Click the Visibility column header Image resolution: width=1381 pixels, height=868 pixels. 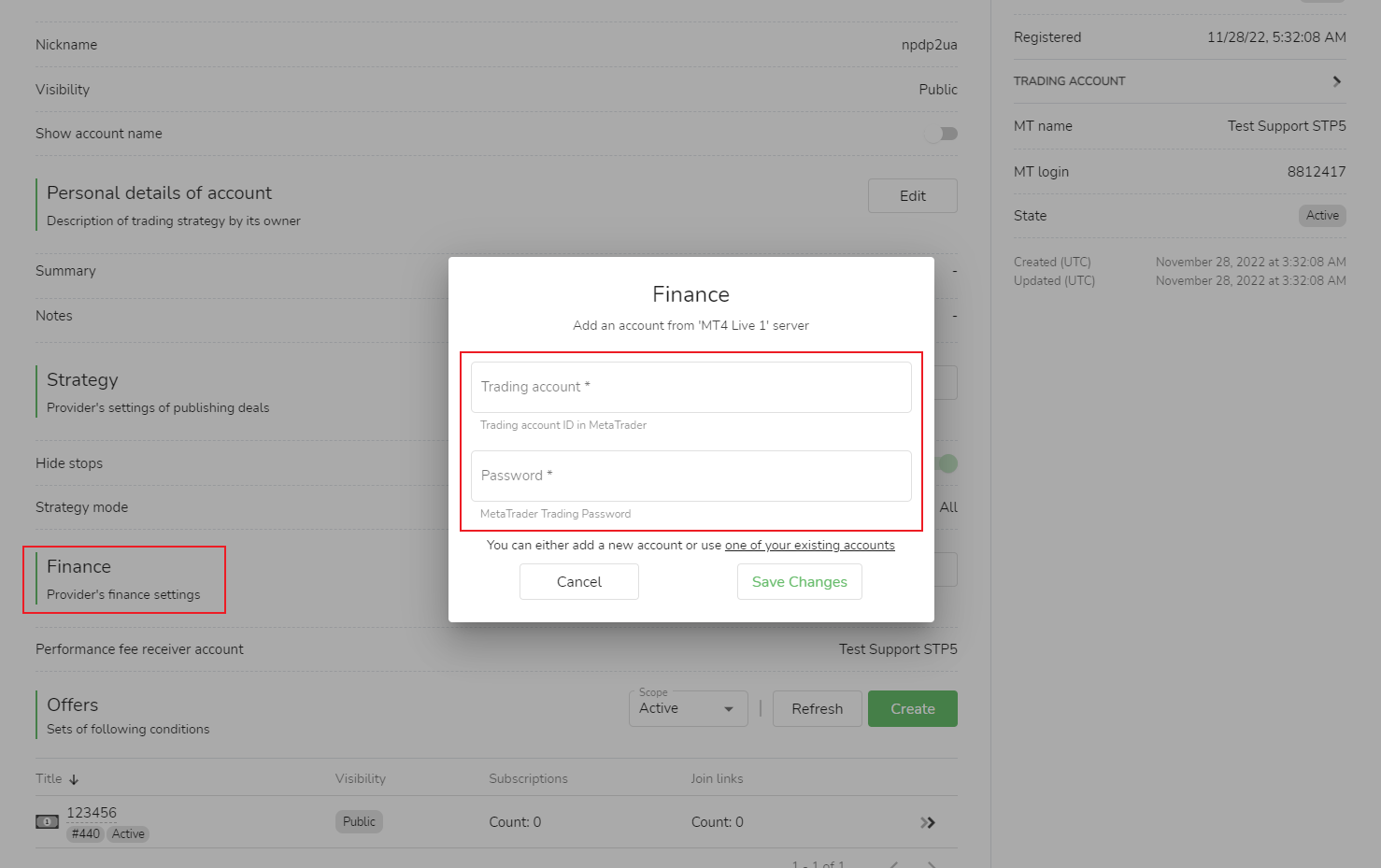pos(360,778)
